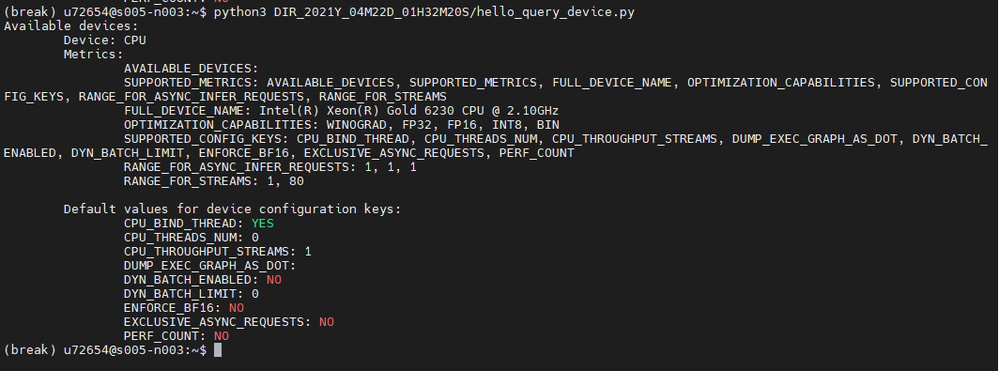Click the 'RANGE_FOR_ASYNC_INFER_REQUESTS: 1, 1, 1' line
999x372 pixels.
pyautogui.click(x=270, y=168)
